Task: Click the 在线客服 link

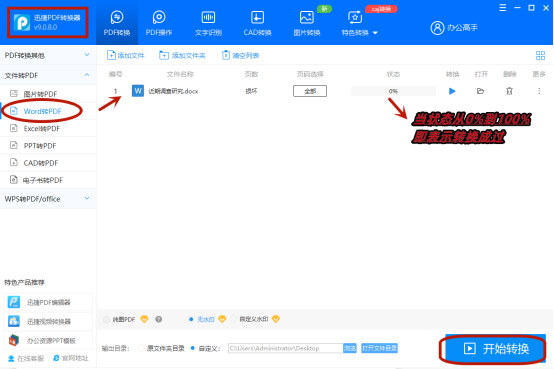Action: (26, 359)
